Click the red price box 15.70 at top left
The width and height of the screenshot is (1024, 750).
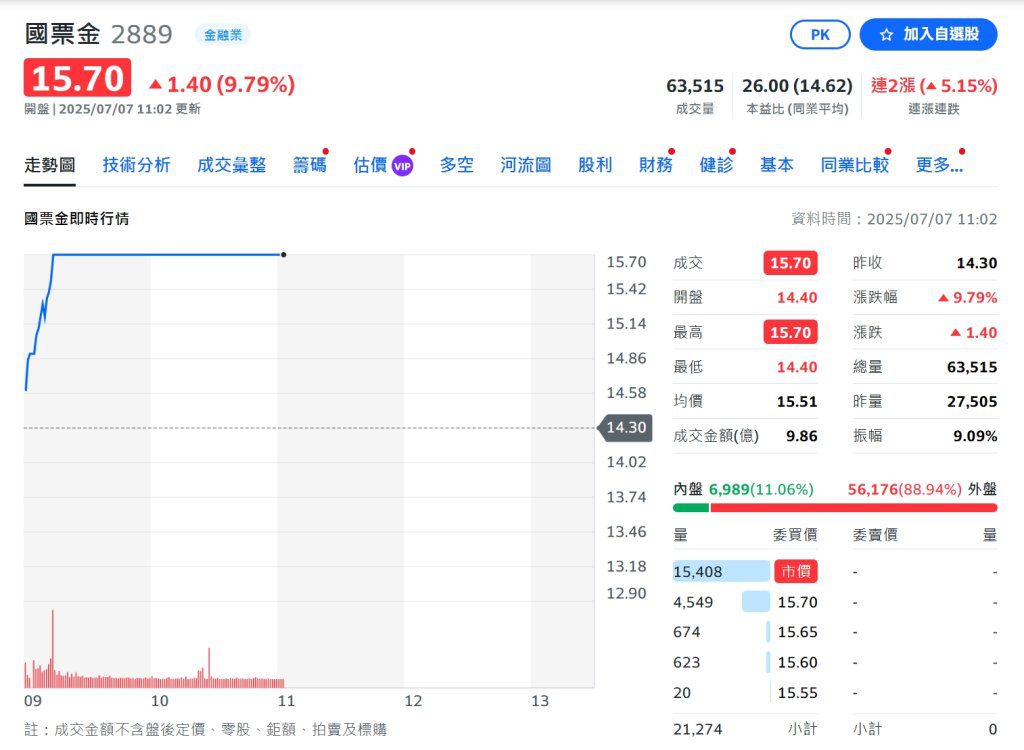pyautogui.click(x=76, y=77)
